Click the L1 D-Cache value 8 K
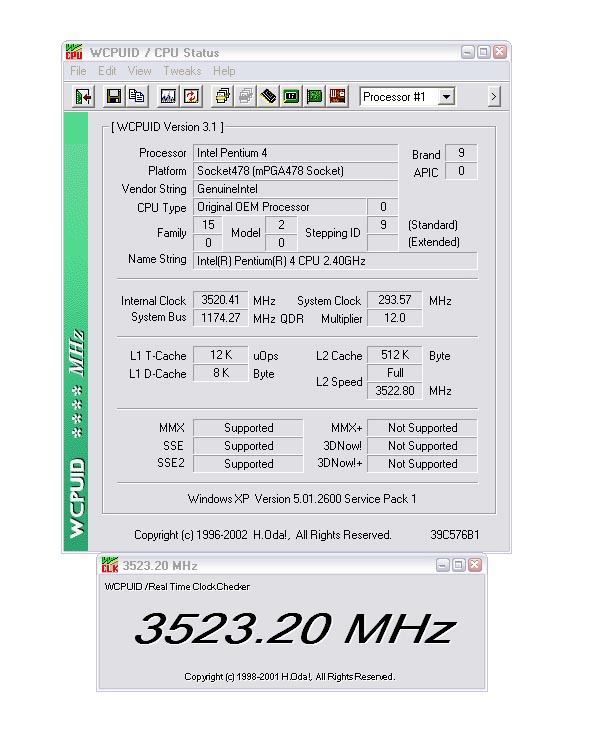 (221, 373)
